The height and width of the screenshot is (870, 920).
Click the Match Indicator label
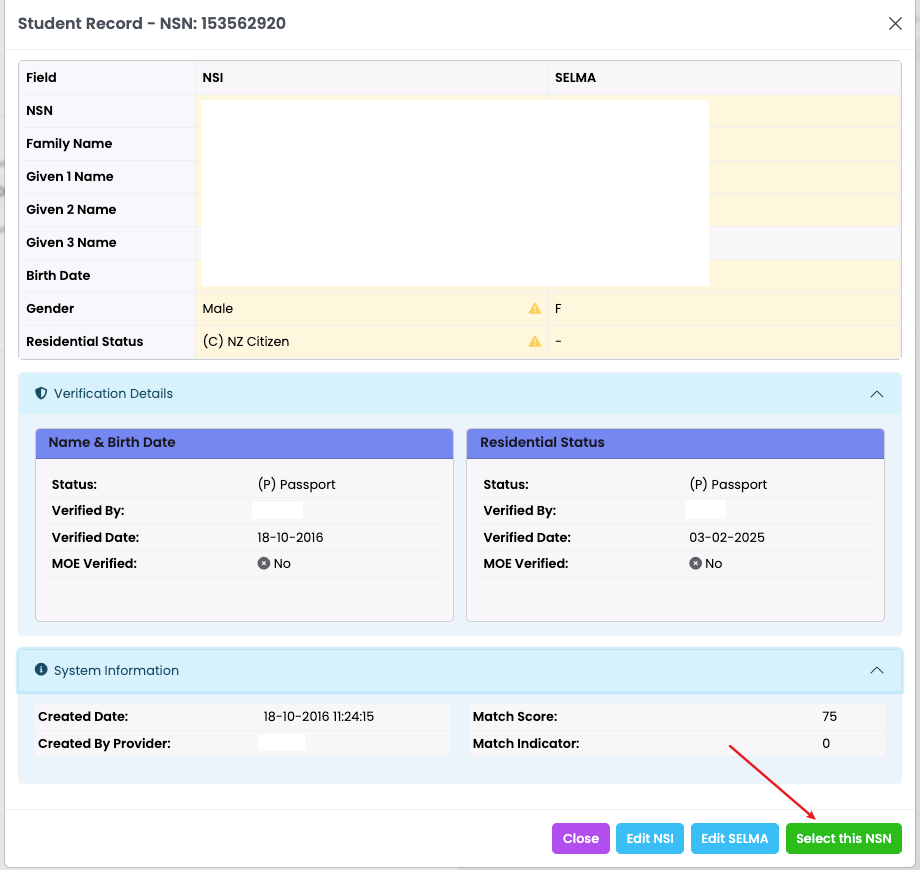point(526,743)
